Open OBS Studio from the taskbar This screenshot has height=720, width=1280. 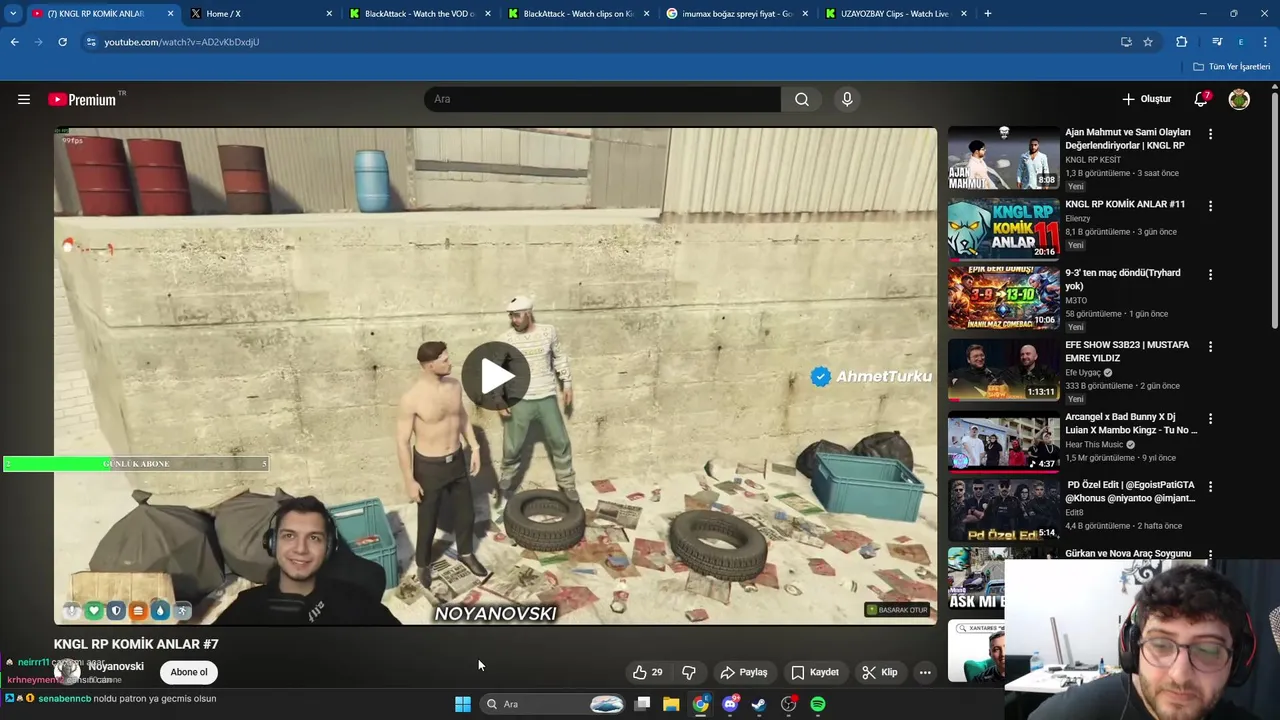789,704
